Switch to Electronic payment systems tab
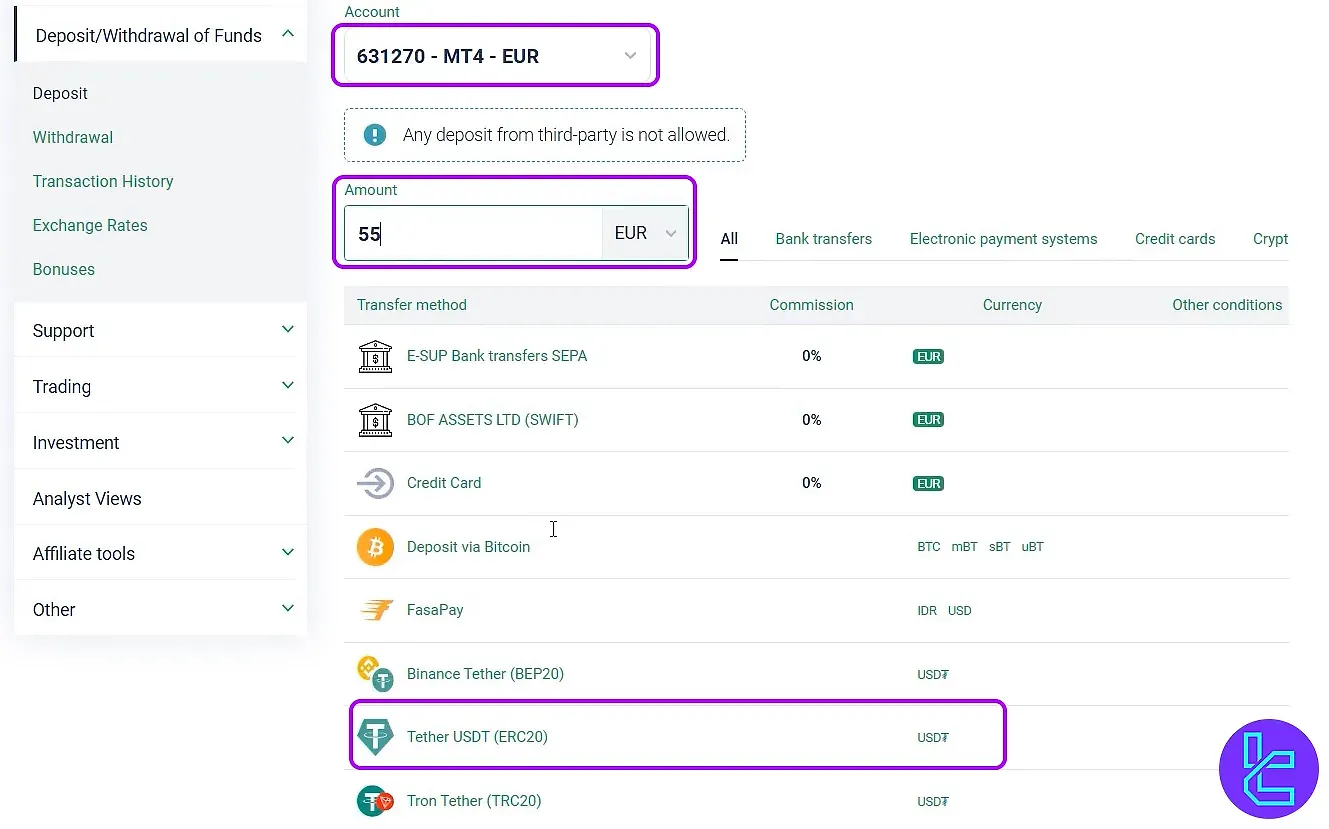This screenshot has width=1329, height=829. click(1003, 239)
